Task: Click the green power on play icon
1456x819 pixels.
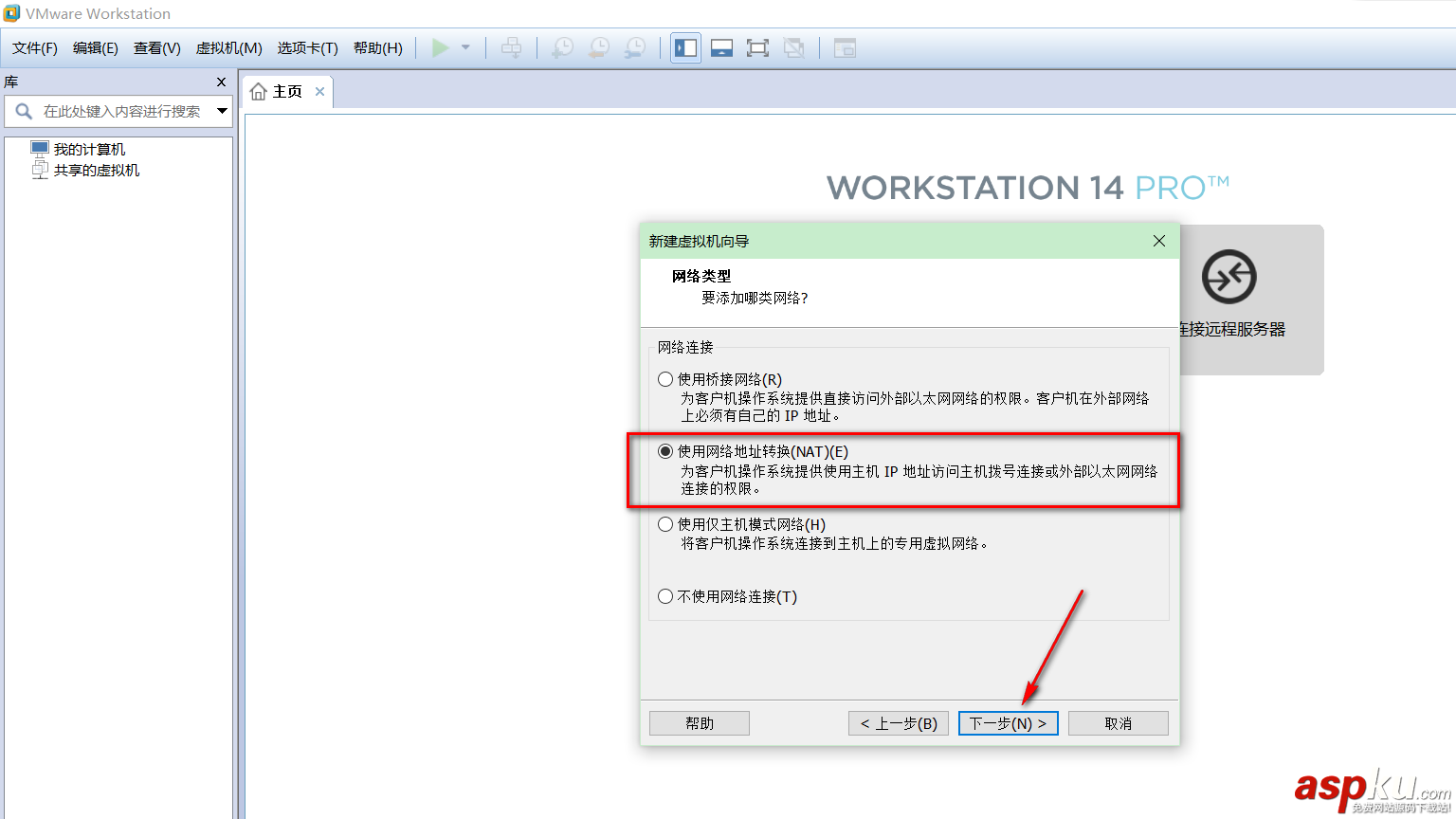Action: pyautogui.click(x=441, y=48)
